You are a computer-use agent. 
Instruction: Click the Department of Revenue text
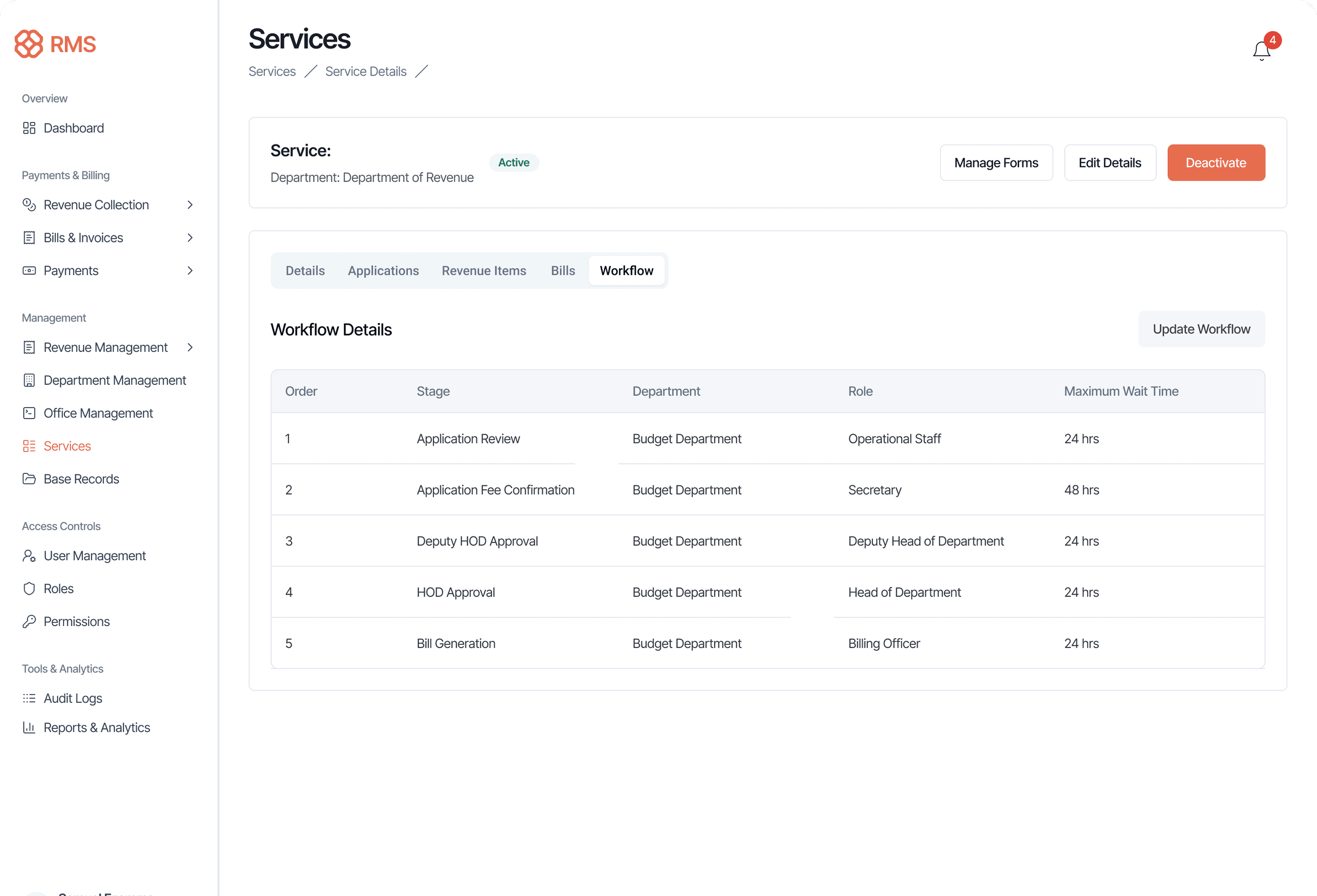[x=408, y=178]
